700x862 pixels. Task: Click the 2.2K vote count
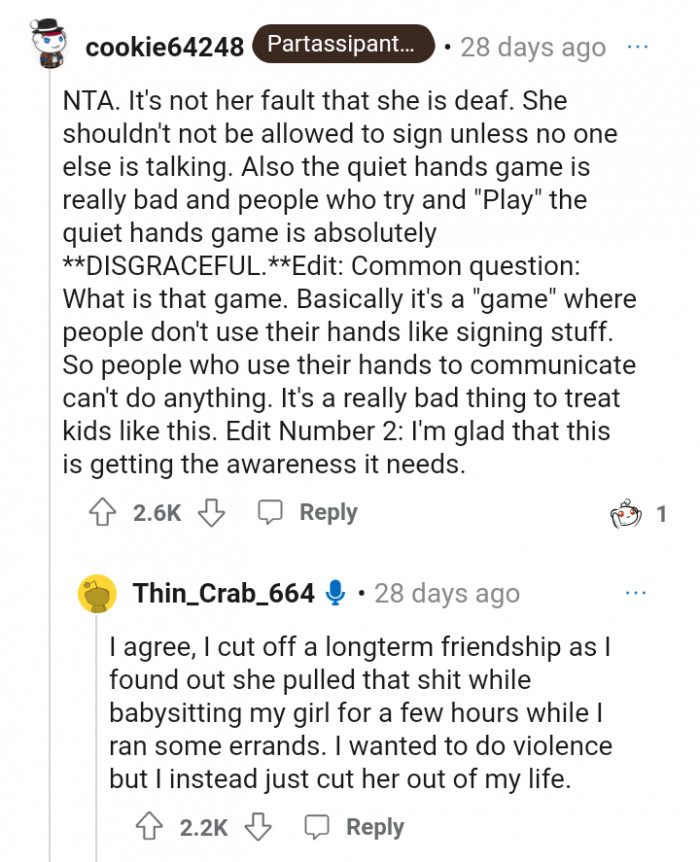[x=204, y=827]
